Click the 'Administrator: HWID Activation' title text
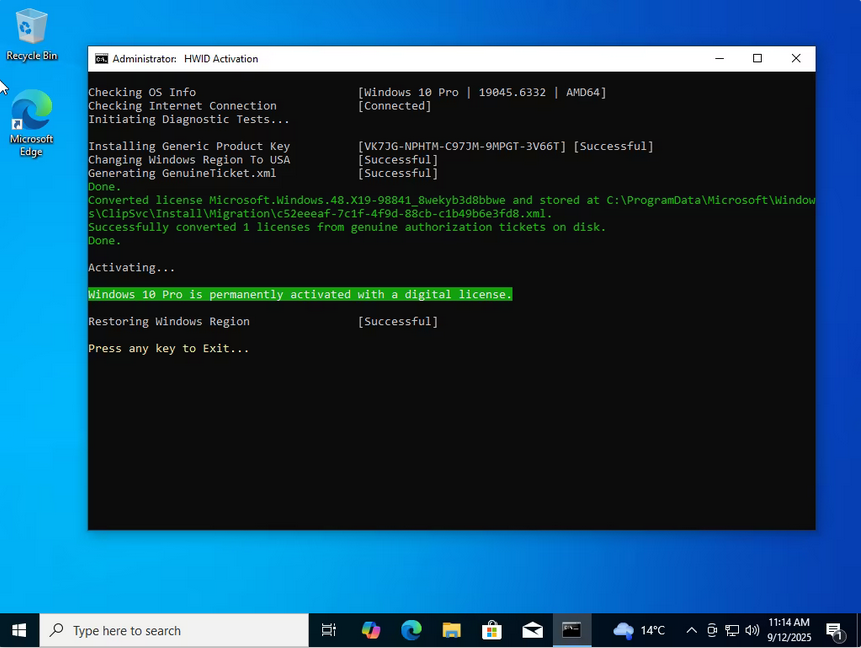 (185, 59)
